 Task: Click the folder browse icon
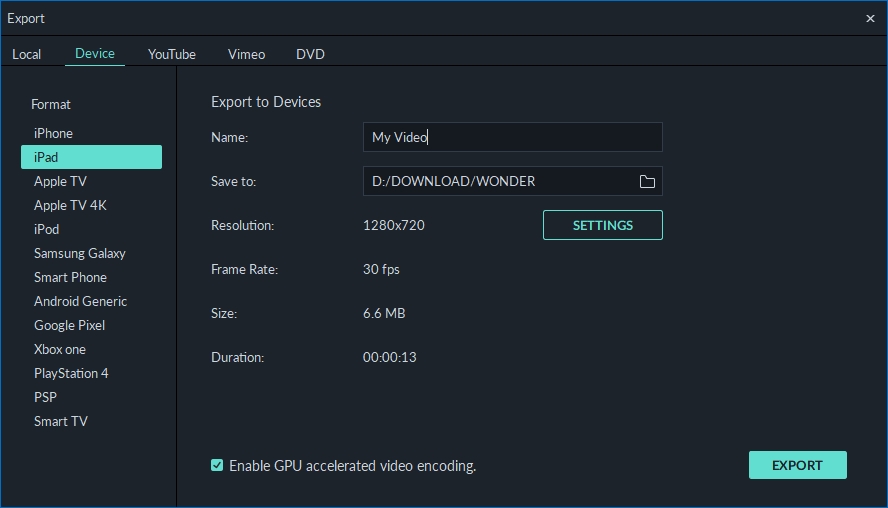[x=647, y=181]
